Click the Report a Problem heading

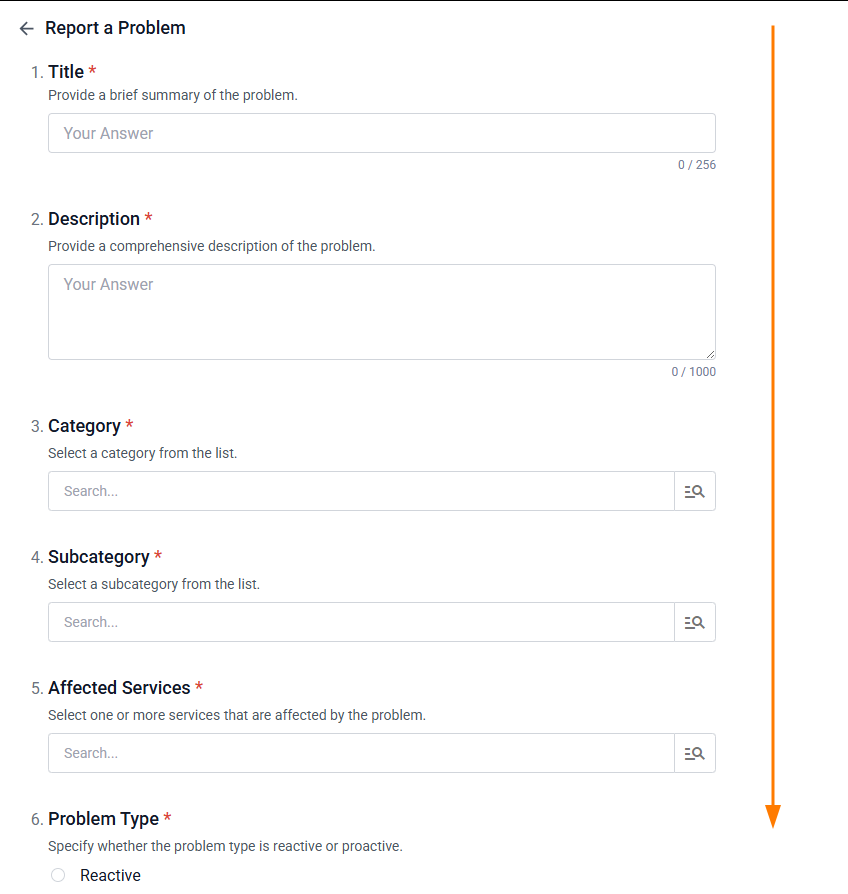[115, 28]
